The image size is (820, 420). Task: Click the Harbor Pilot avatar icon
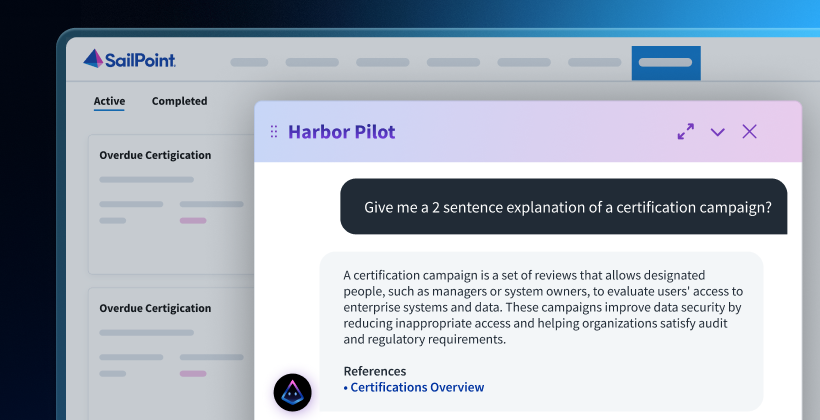click(292, 392)
